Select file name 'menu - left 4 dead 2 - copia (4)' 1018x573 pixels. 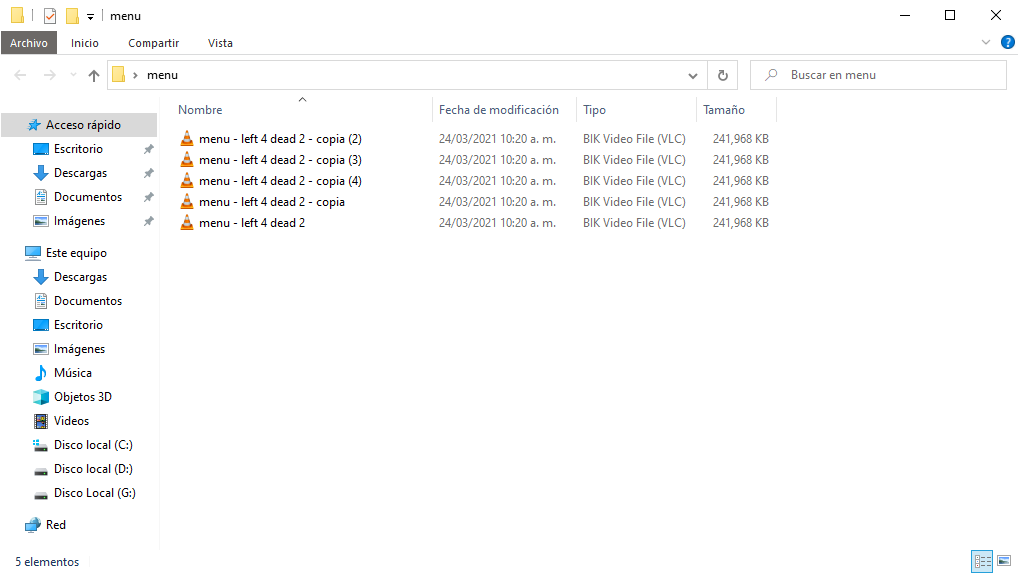[x=280, y=180]
